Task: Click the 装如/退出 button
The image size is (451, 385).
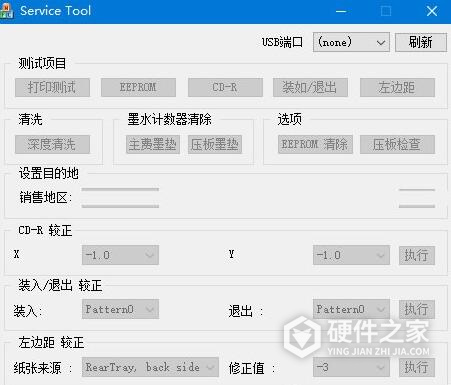Action: click(x=310, y=87)
